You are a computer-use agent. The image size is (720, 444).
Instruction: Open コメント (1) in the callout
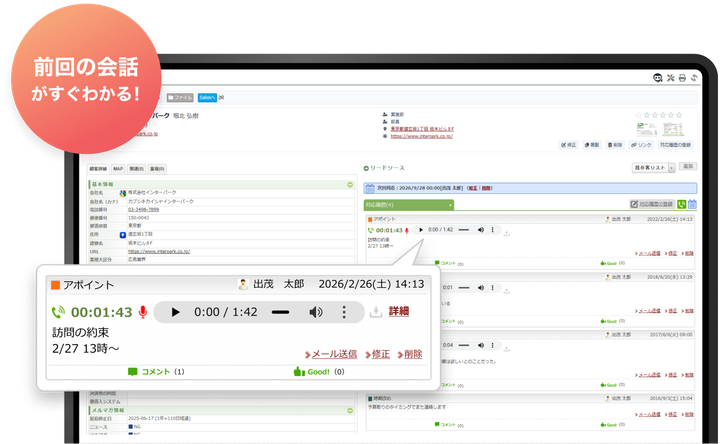[x=156, y=371]
